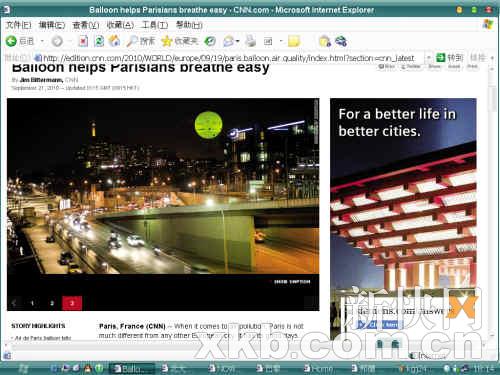Go to the Home page icon
Image resolution: width=500 pixels, height=375 pixels.
(x=114, y=41)
